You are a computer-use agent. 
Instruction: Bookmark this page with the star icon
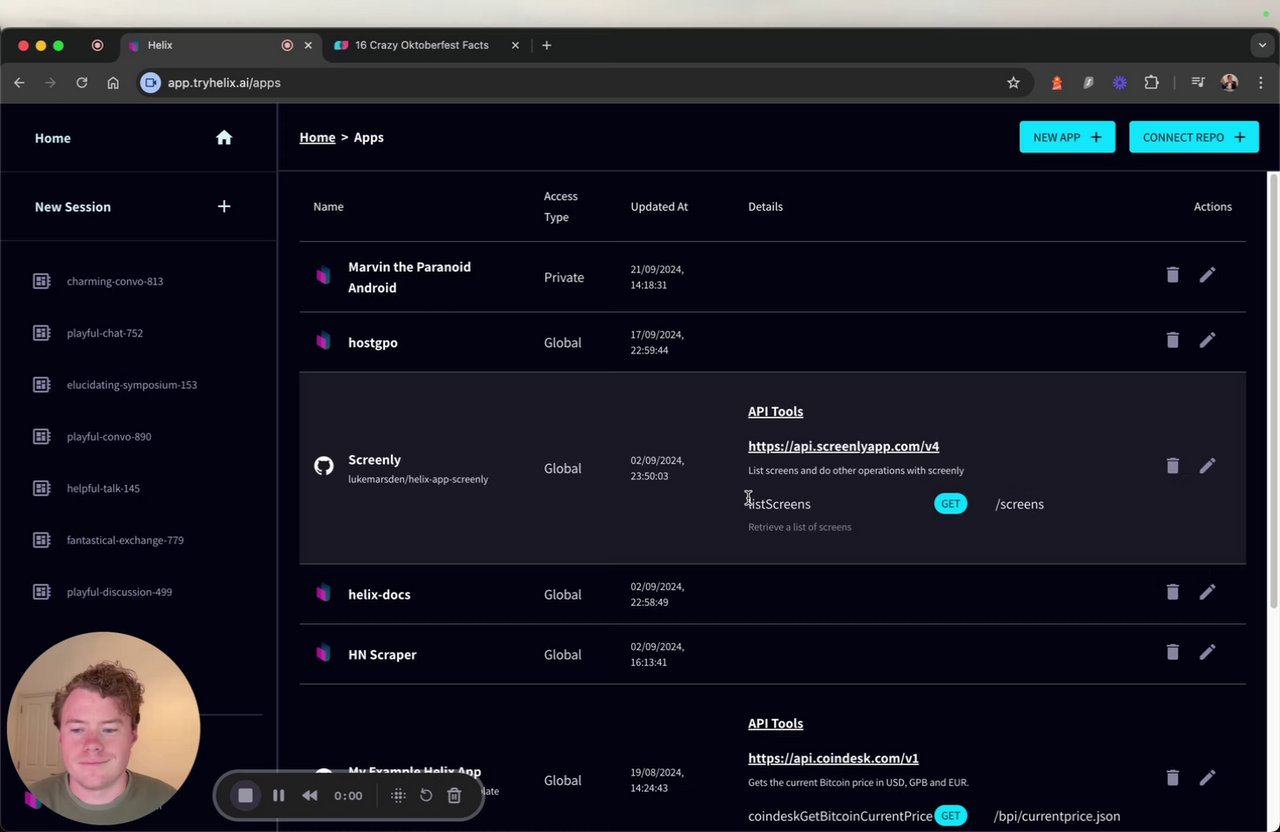pos(1013,83)
